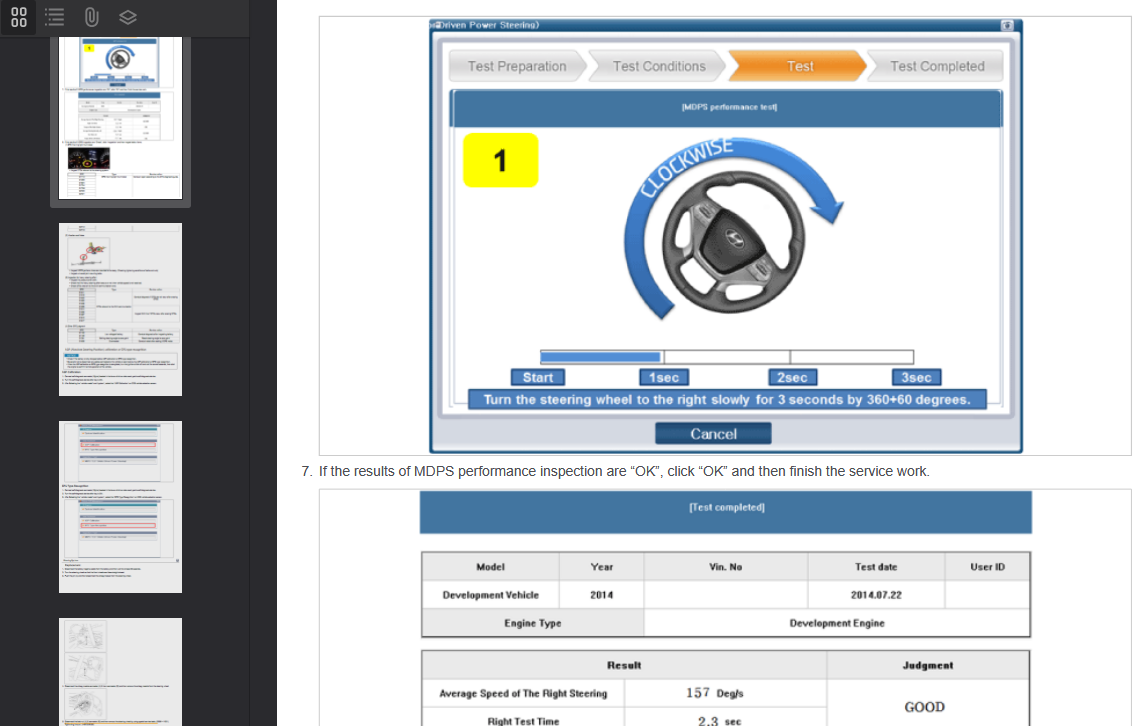Click 'Average Speed of The Right Steering' cell
Image resolution: width=1146 pixels, height=726 pixels.
tap(523, 693)
